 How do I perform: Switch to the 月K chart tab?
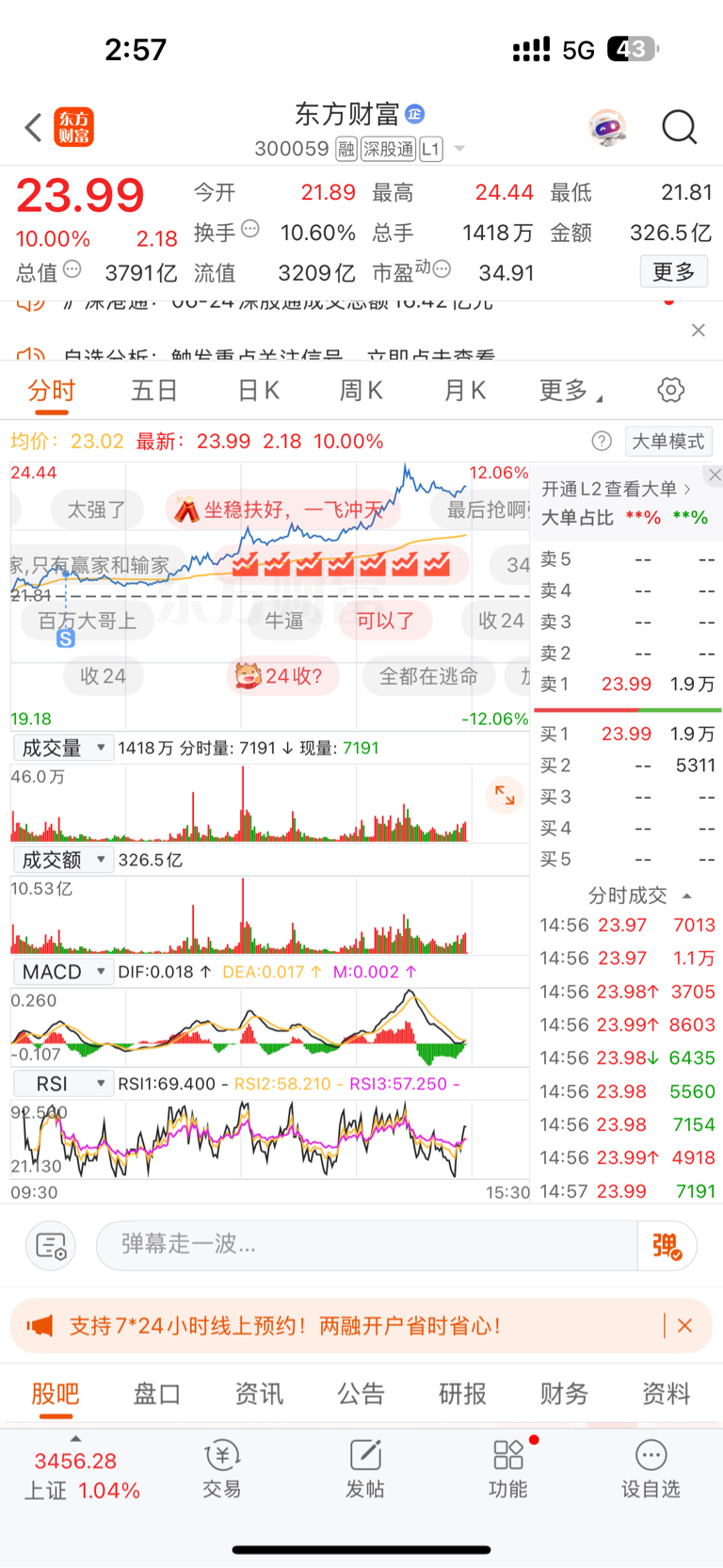pos(464,391)
